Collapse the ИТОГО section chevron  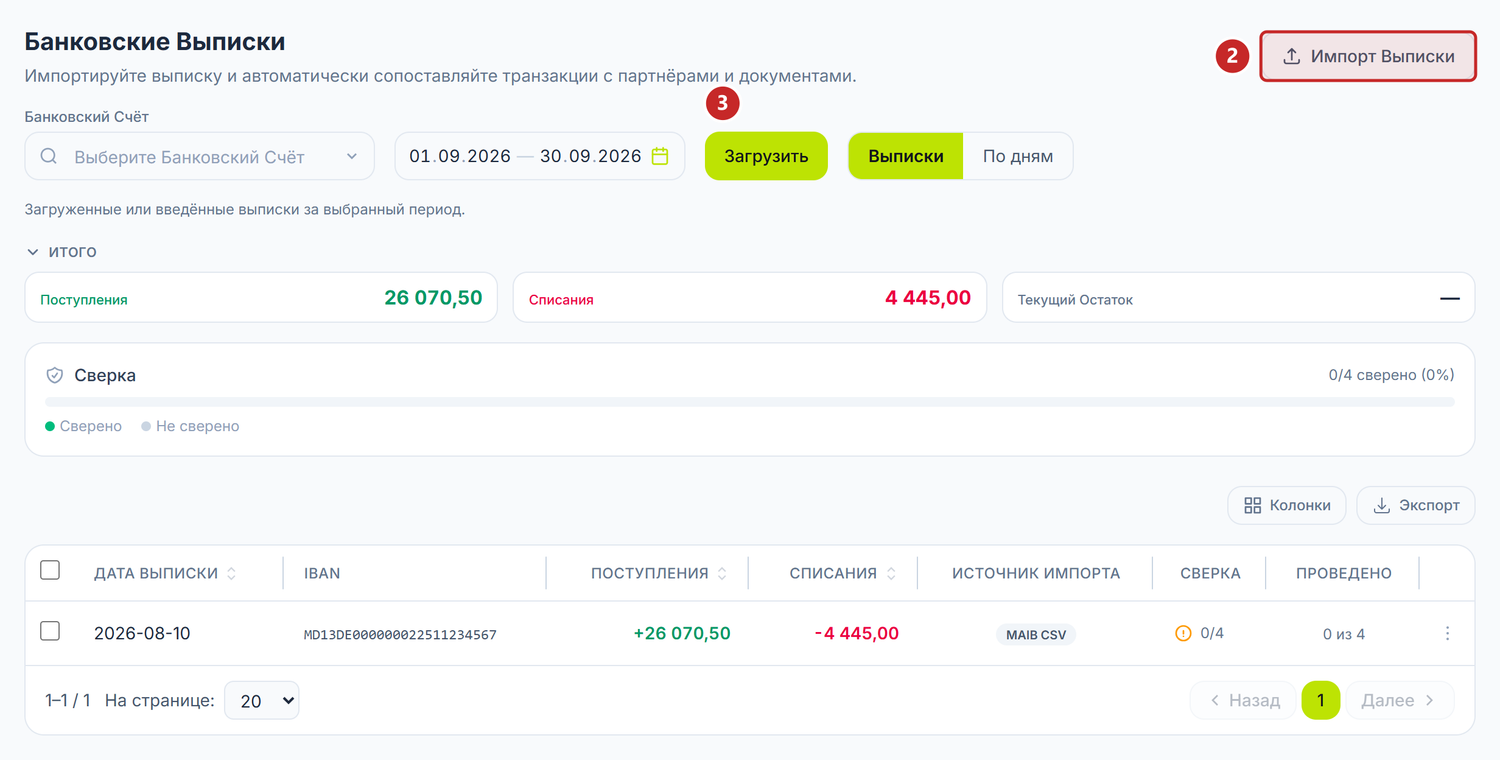(33, 252)
